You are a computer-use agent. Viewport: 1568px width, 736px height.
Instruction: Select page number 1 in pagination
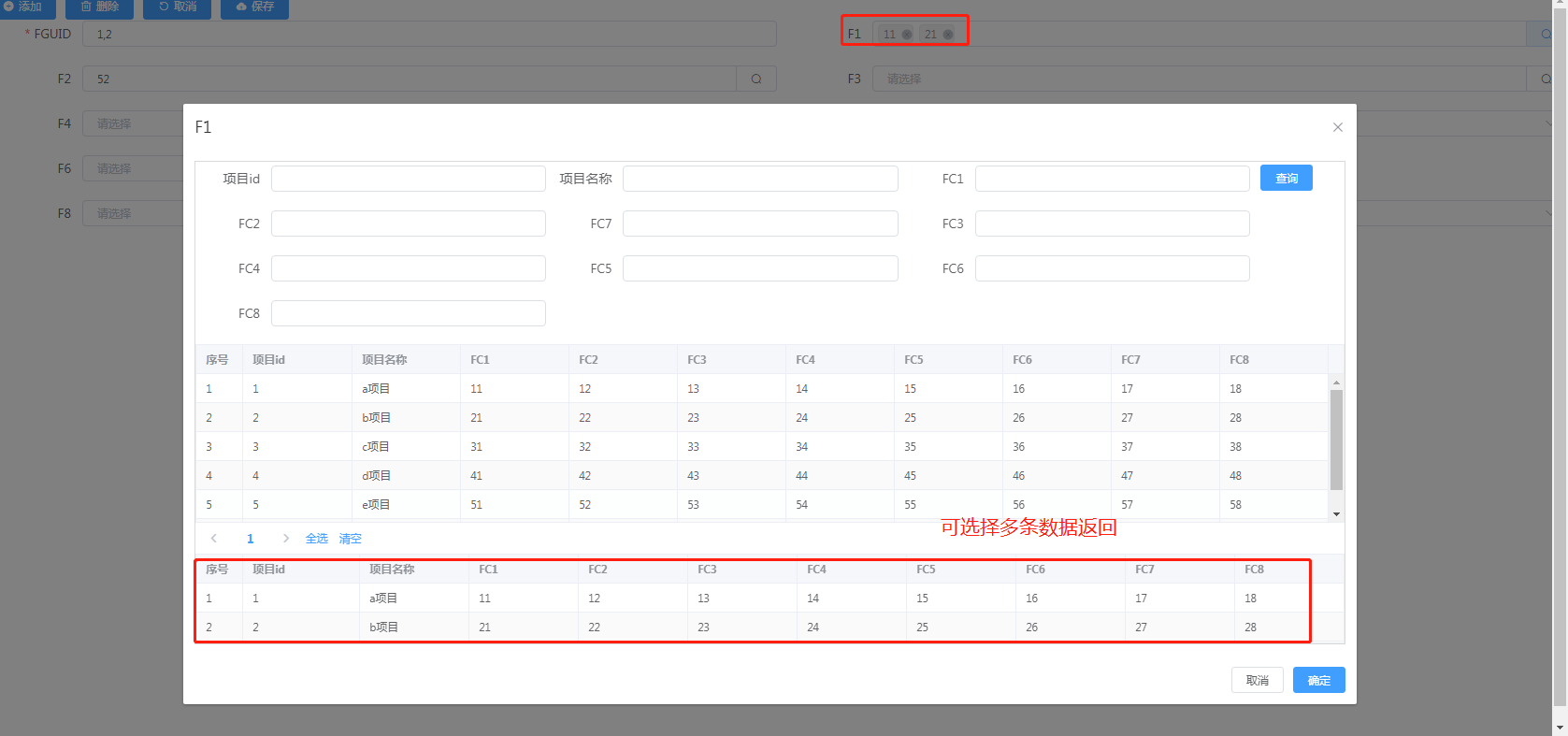pyautogui.click(x=250, y=539)
